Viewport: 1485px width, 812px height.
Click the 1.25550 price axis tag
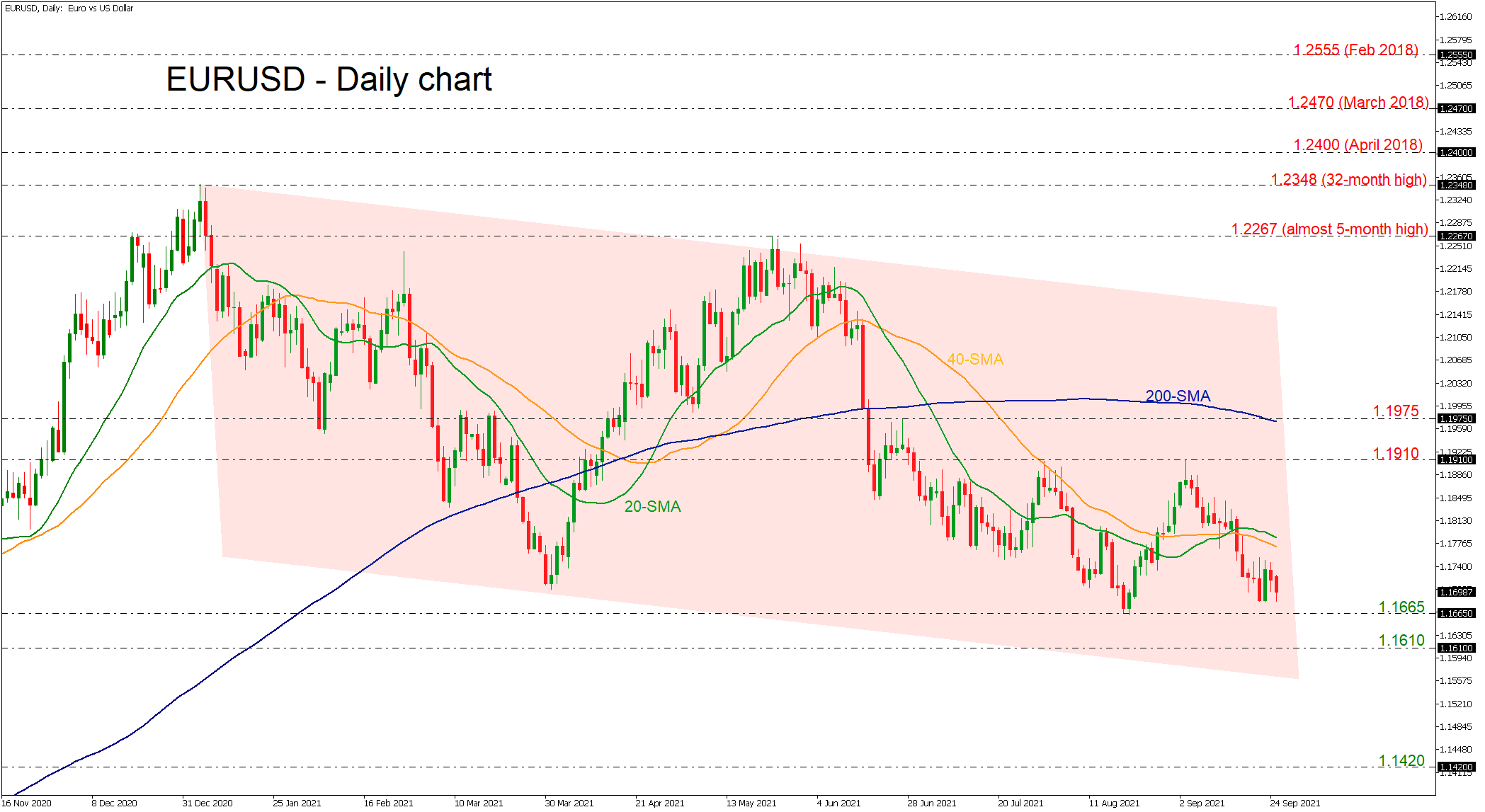click(1456, 55)
